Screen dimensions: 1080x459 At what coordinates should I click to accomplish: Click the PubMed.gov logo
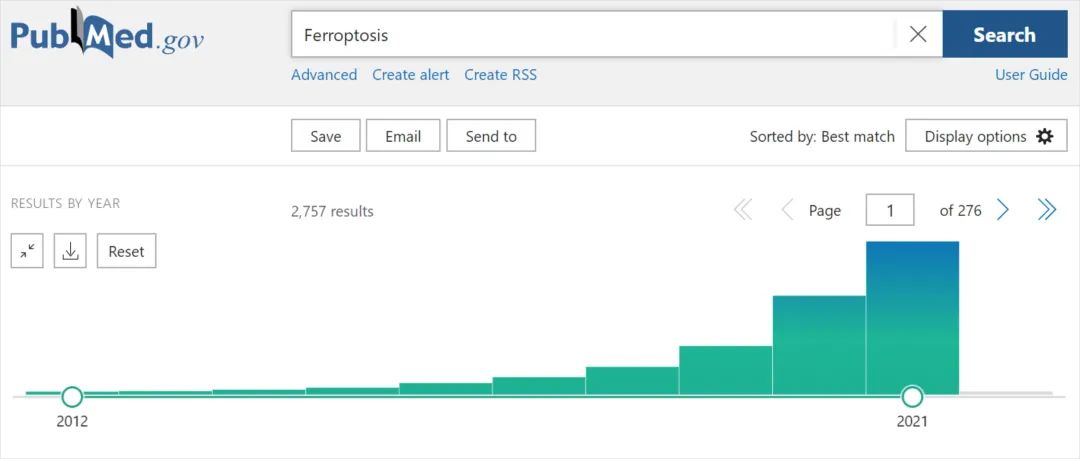[107, 34]
